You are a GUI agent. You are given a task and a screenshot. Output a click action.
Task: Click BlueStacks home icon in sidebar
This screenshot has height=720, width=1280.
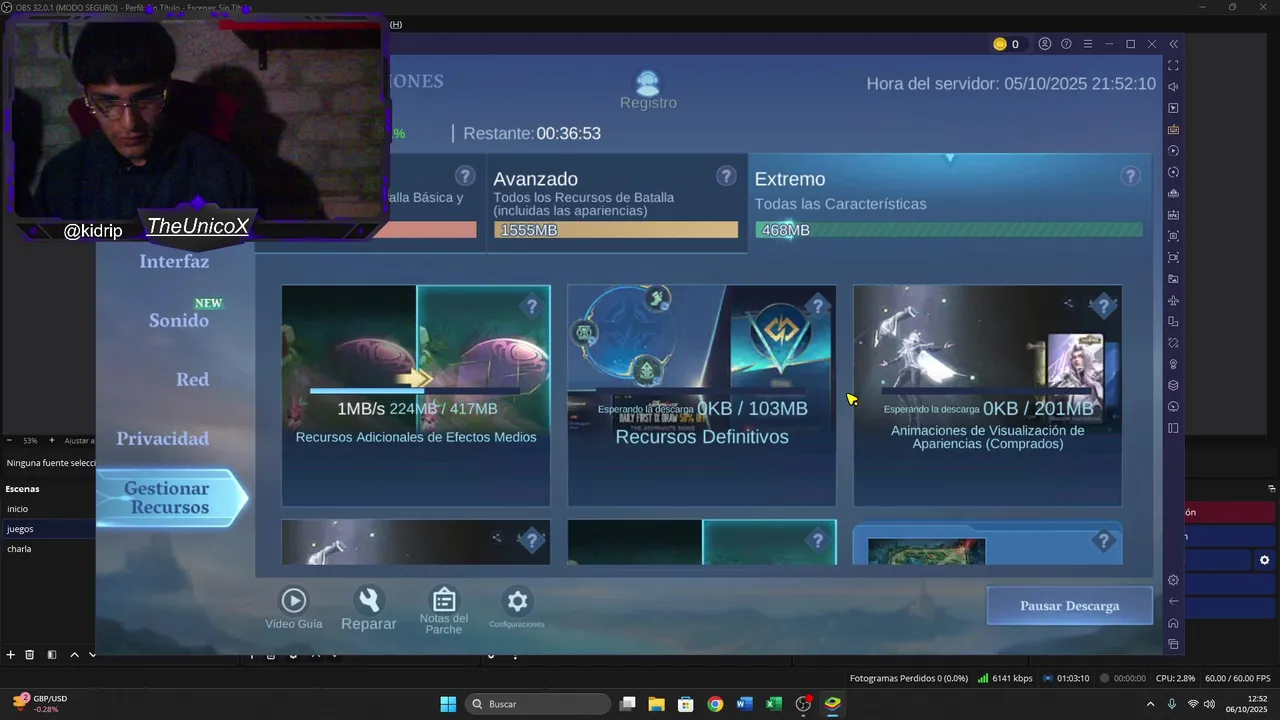point(1173,623)
